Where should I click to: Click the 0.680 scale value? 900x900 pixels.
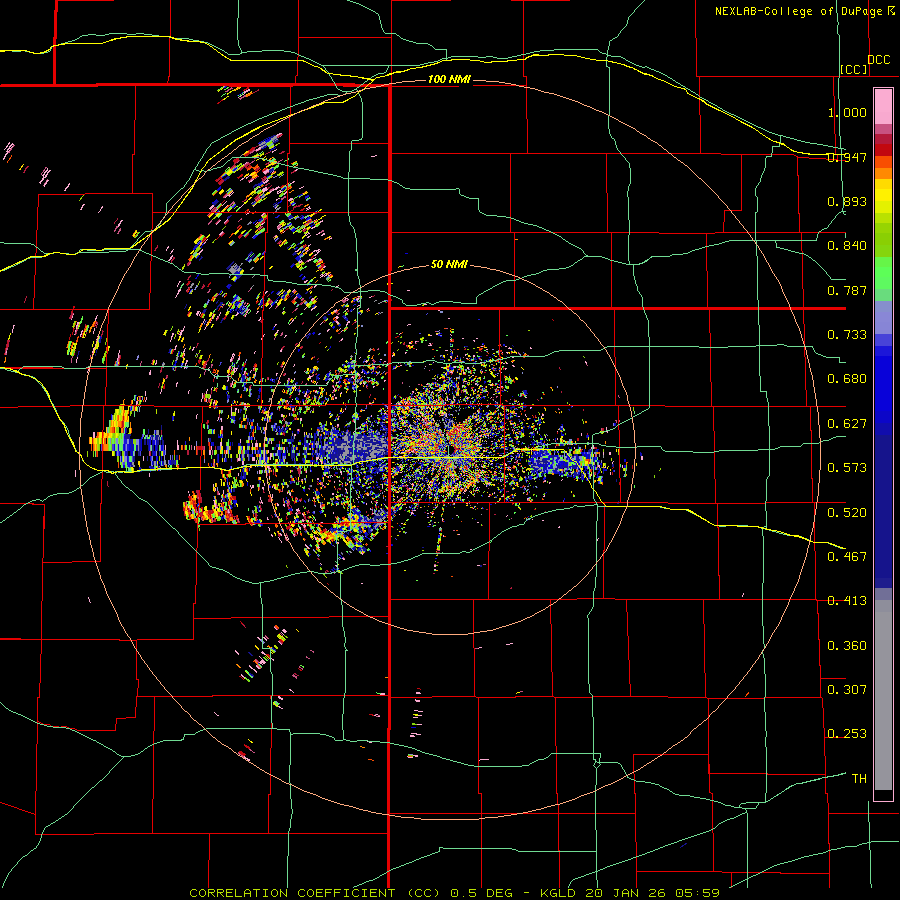[847, 379]
